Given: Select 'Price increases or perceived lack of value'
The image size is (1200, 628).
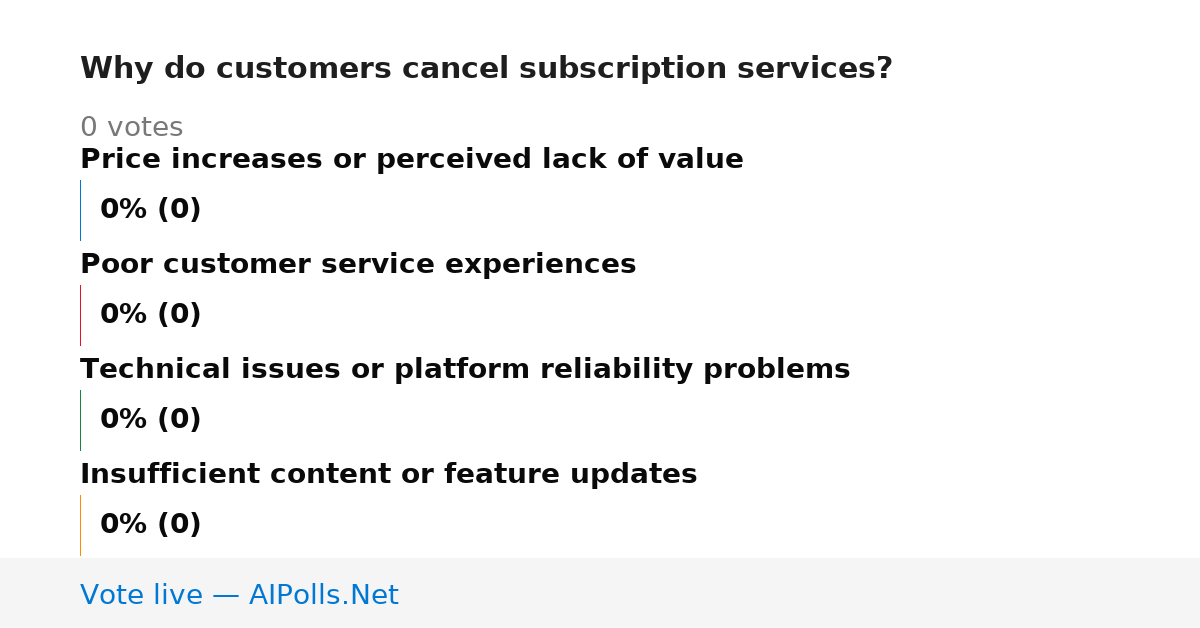Looking at the screenshot, I should [x=412, y=160].
